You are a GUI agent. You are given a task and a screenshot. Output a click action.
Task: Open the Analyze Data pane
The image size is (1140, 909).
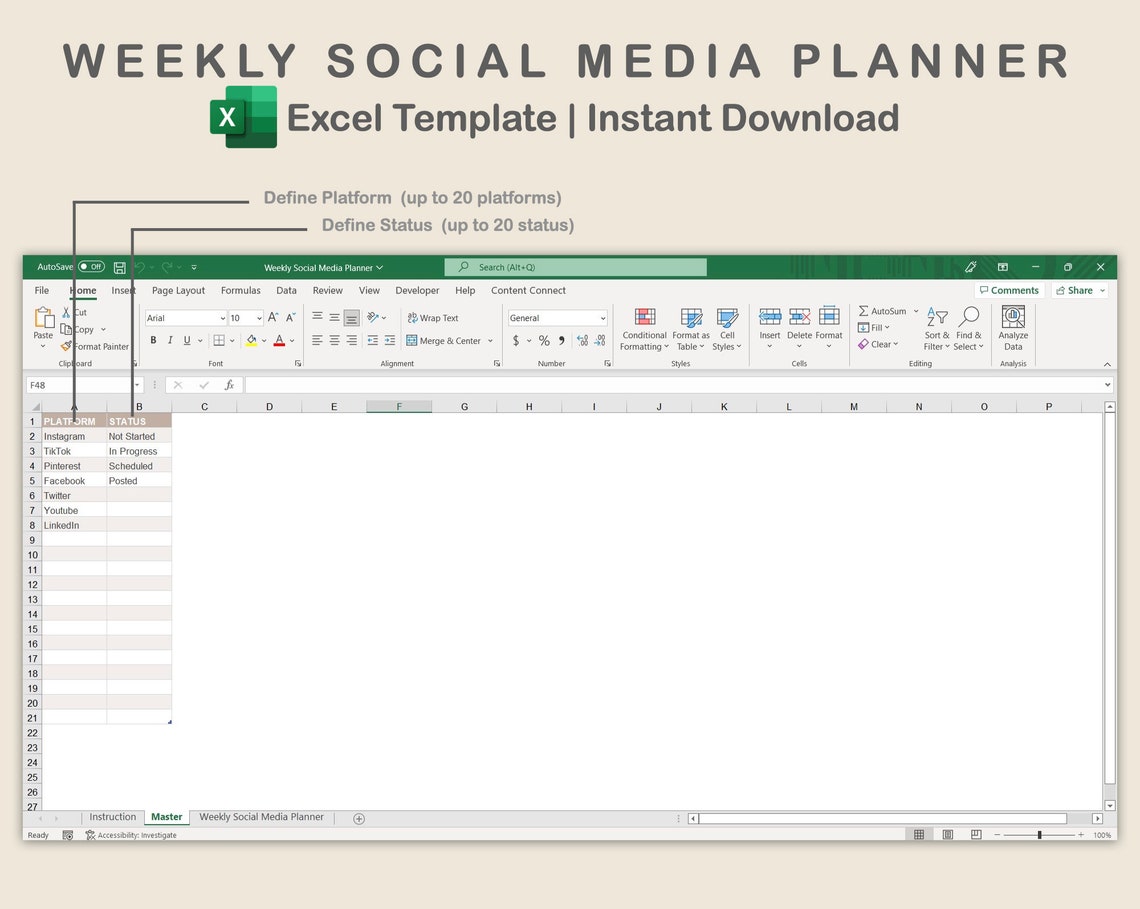pos(1013,328)
